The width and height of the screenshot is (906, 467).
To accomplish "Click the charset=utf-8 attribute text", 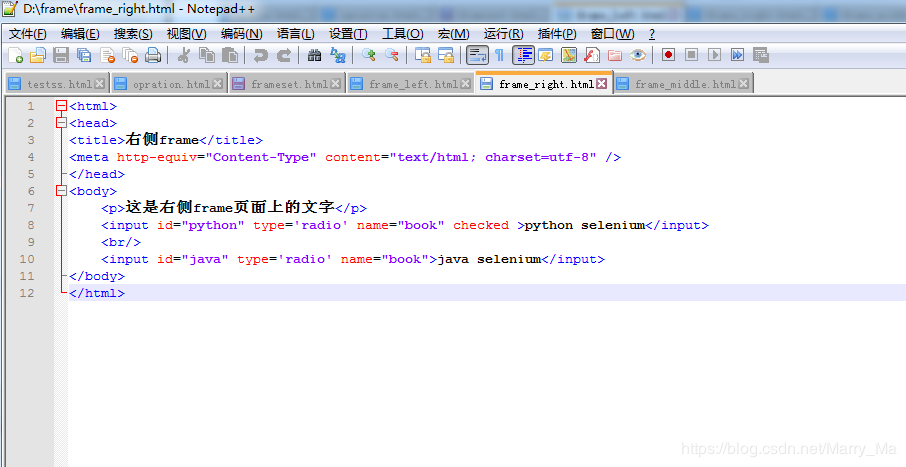I will pos(537,157).
